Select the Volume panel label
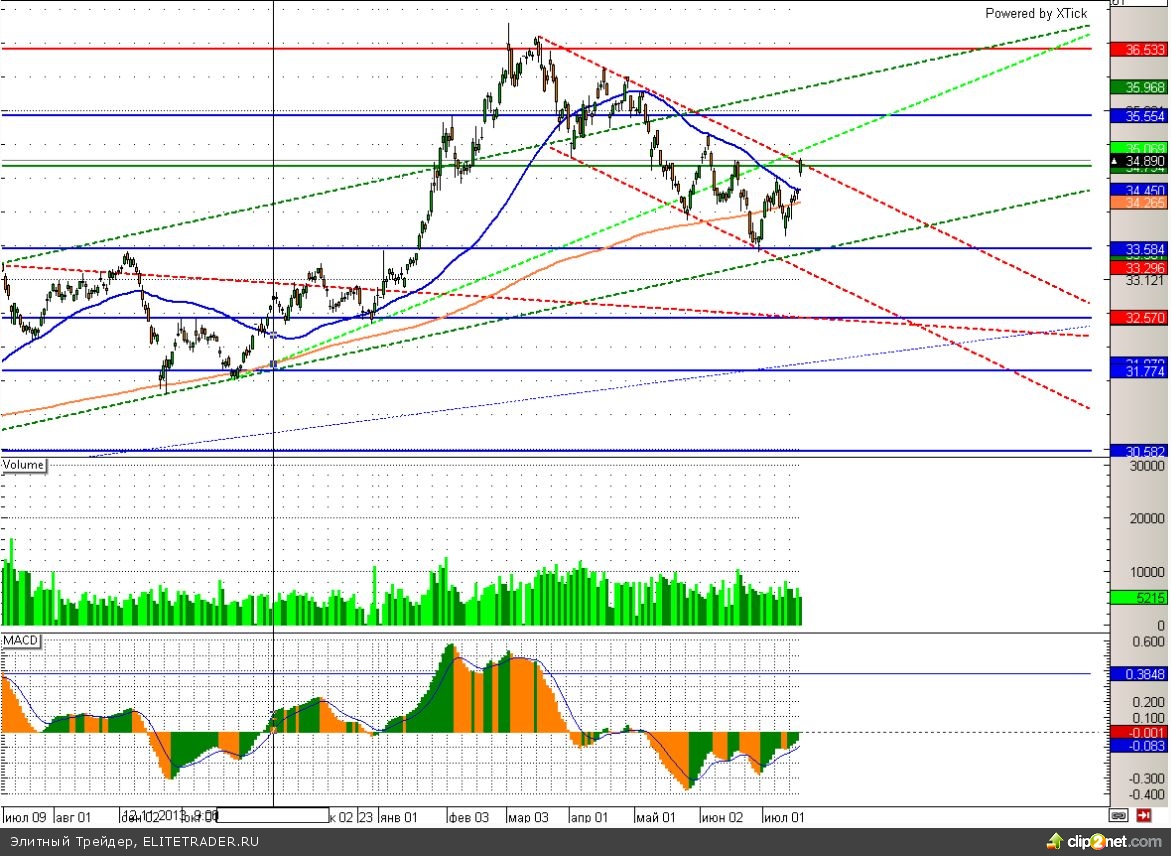The height and width of the screenshot is (856, 1171). (23, 465)
